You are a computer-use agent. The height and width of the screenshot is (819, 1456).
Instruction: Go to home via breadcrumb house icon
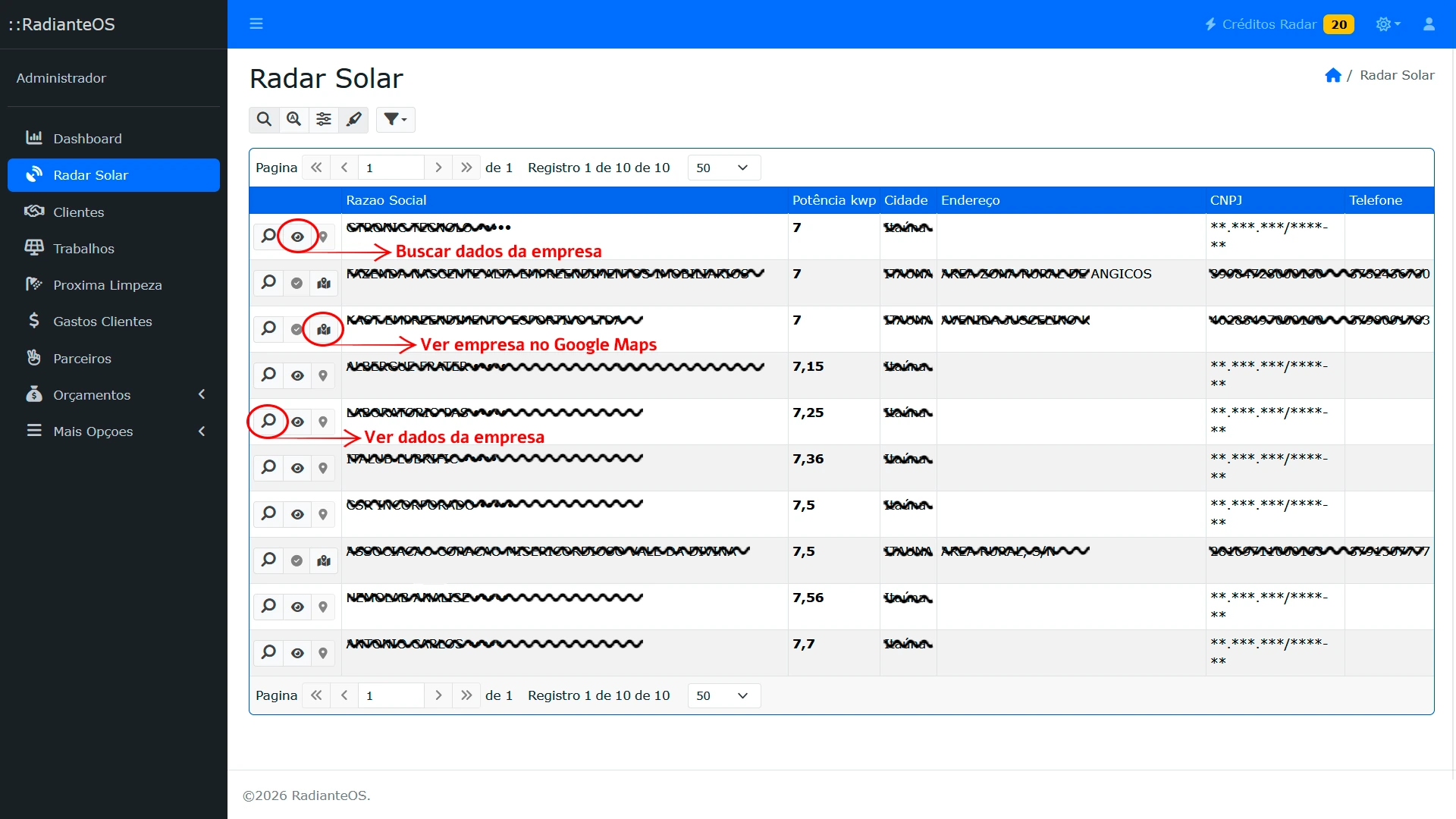(1332, 75)
